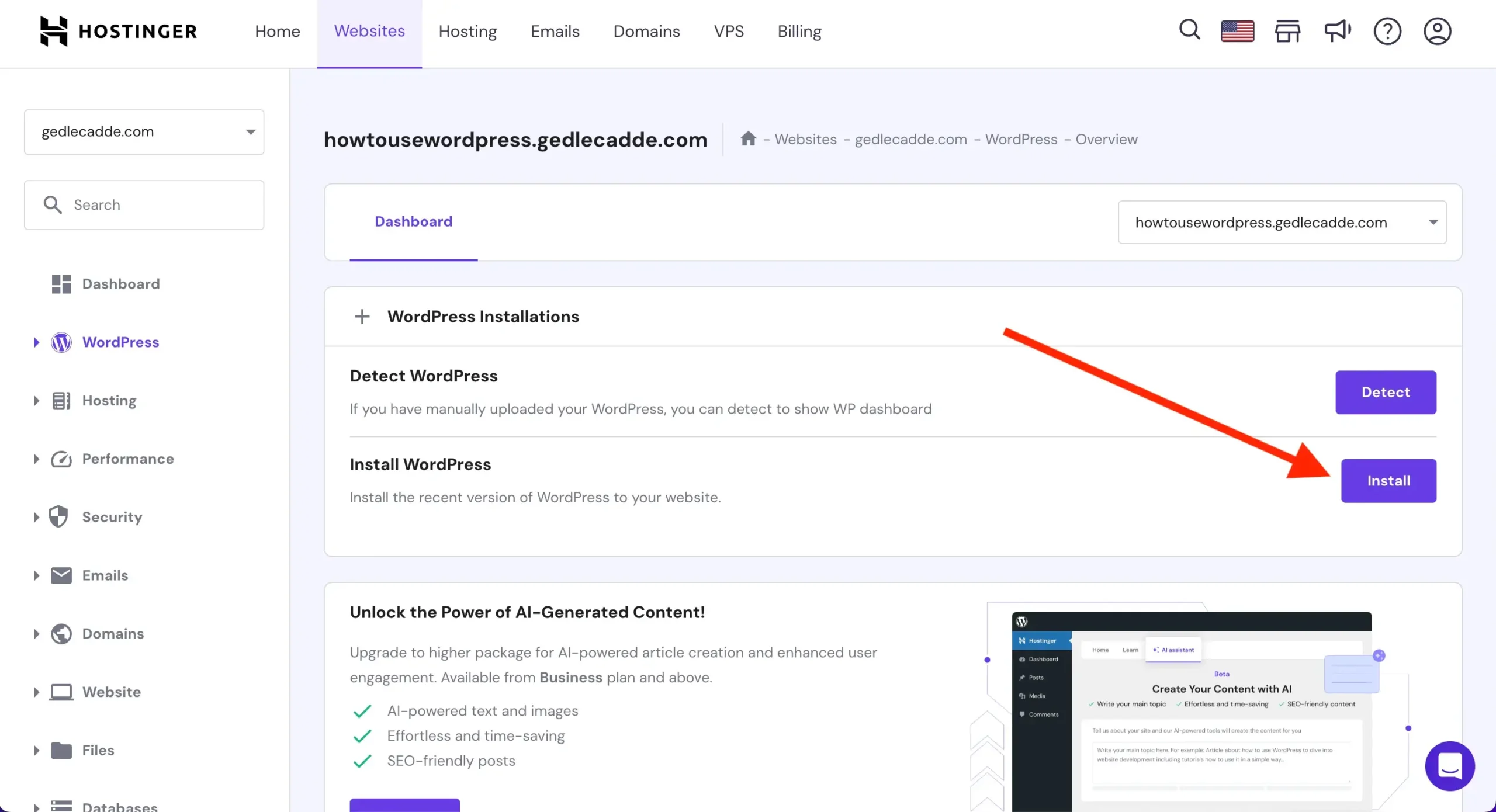Open announcements megaphone icon
This screenshot has width=1496, height=812.
(1338, 31)
